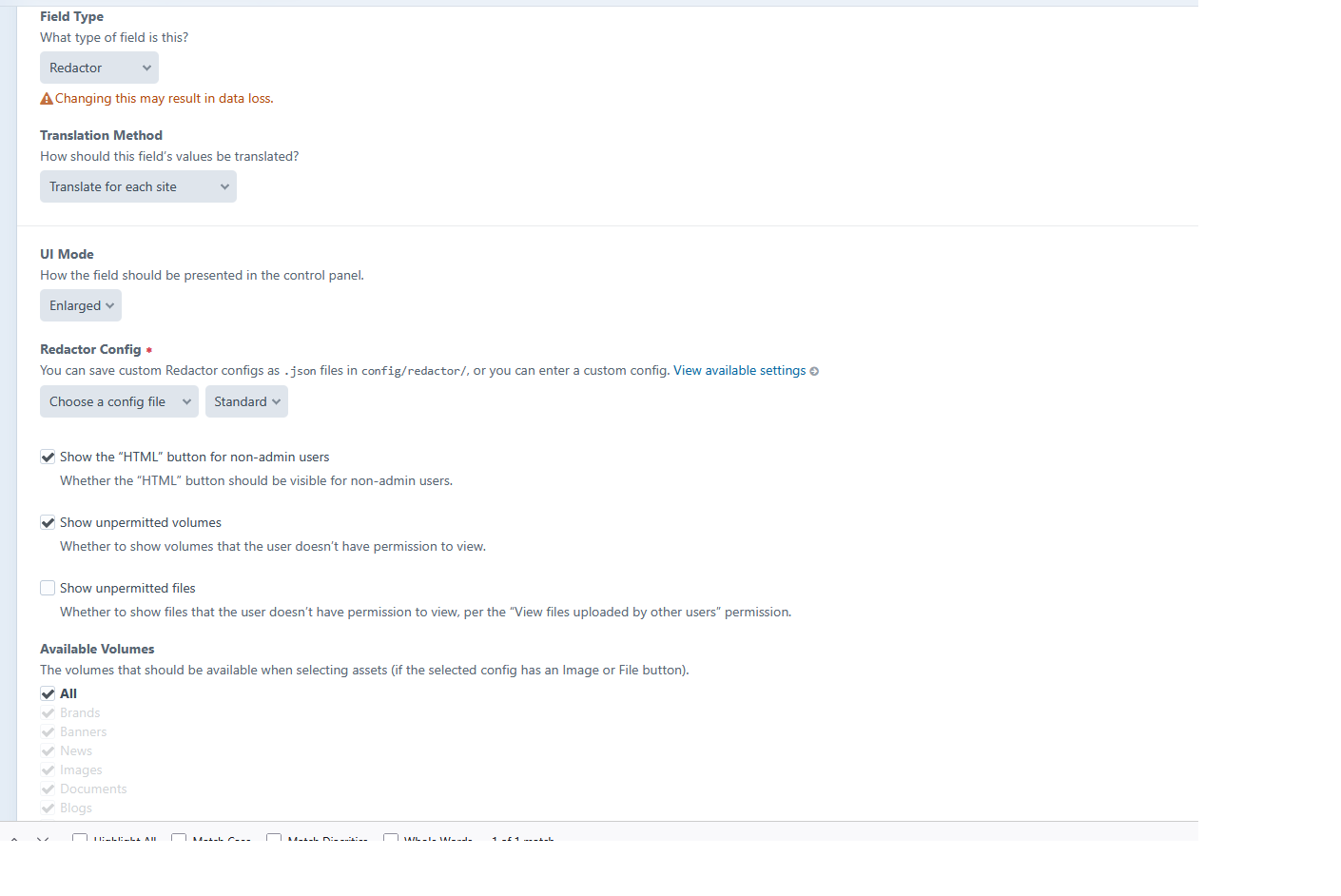Uncheck Show unpermitted volumes
Image resolution: width=1341 pixels, height=896 pixels.
(48, 523)
